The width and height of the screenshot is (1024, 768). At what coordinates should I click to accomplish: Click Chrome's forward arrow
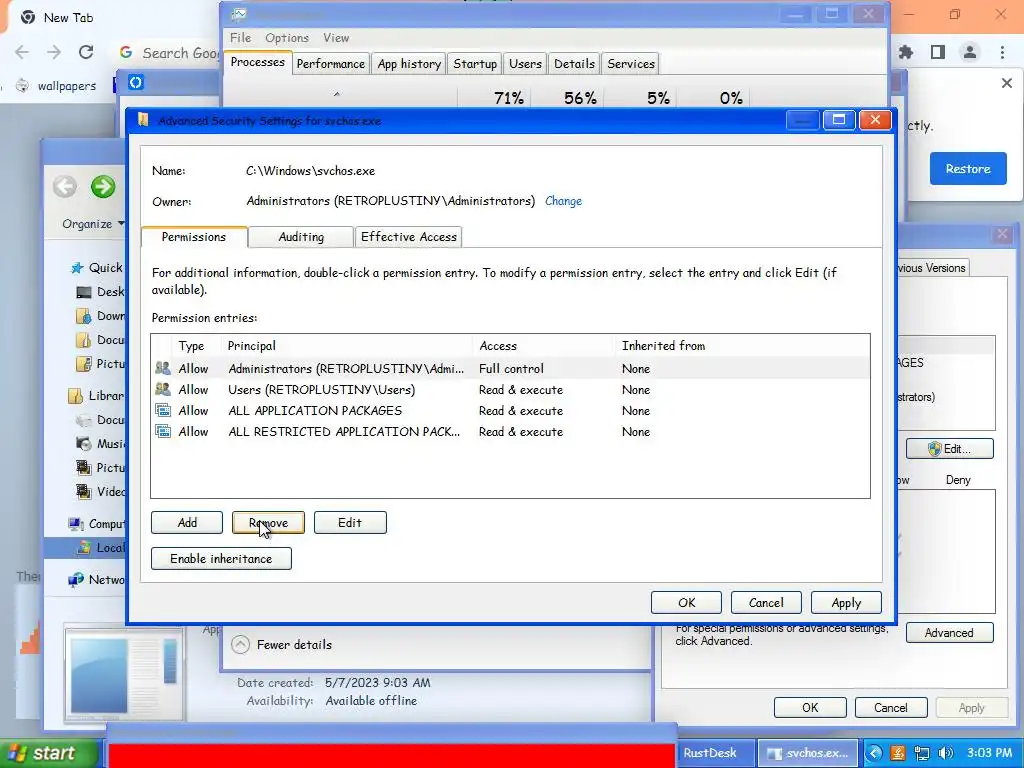[54, 52]
